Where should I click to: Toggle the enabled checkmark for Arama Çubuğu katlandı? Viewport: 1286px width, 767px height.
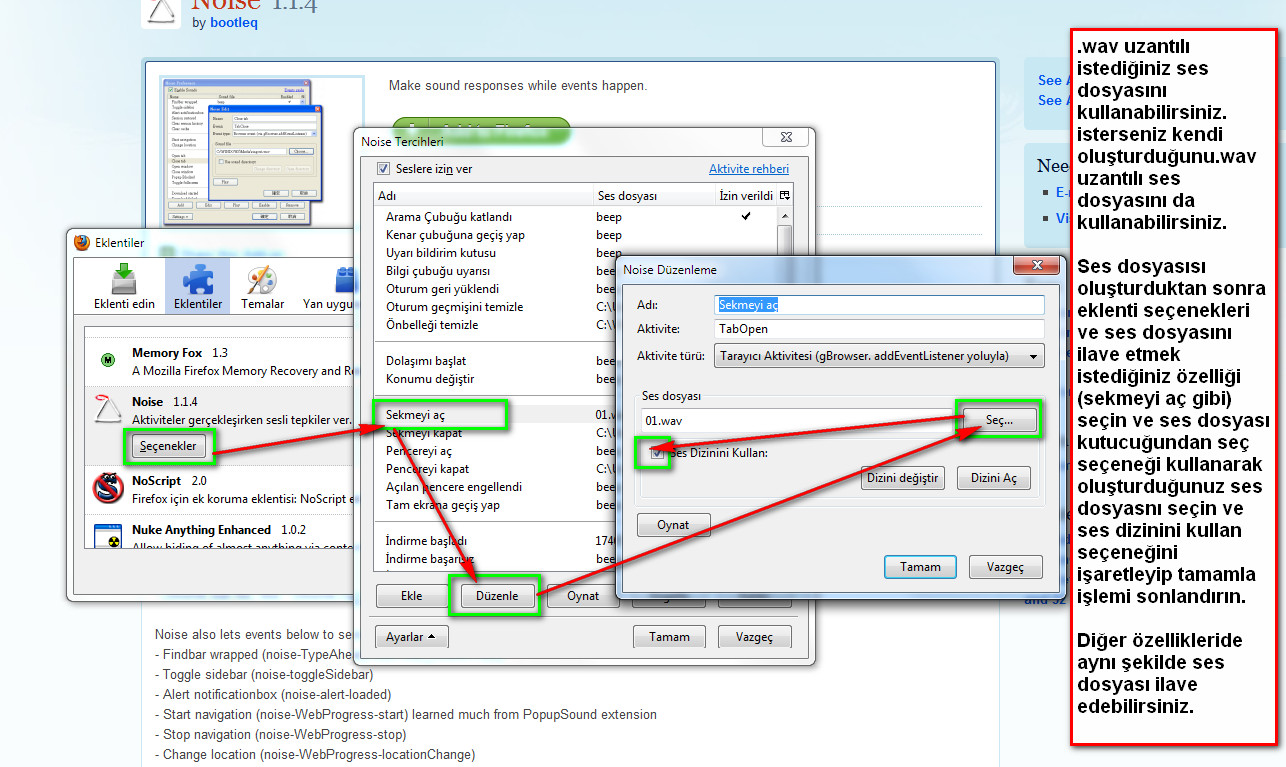[x=746, y=216]
